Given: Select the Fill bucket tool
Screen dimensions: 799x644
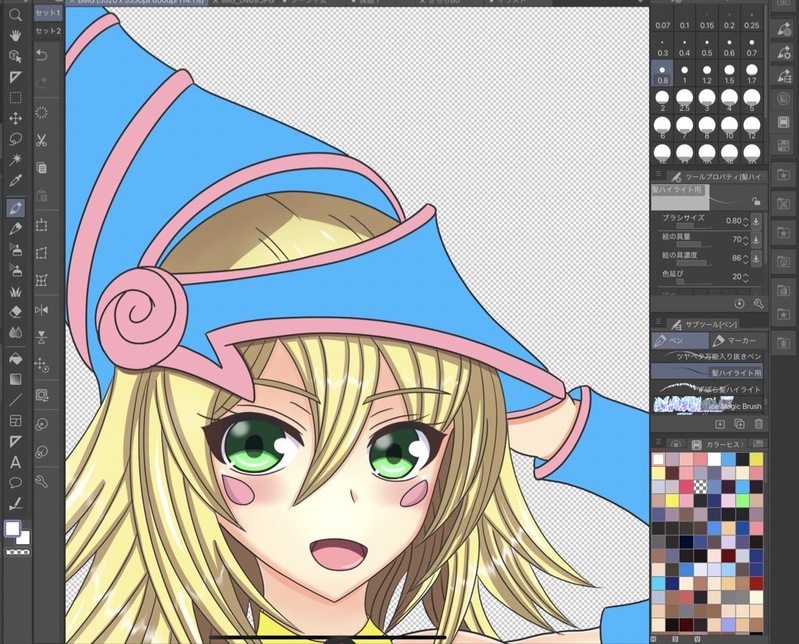Looking at the screenshot, I should tap(15, 359).
